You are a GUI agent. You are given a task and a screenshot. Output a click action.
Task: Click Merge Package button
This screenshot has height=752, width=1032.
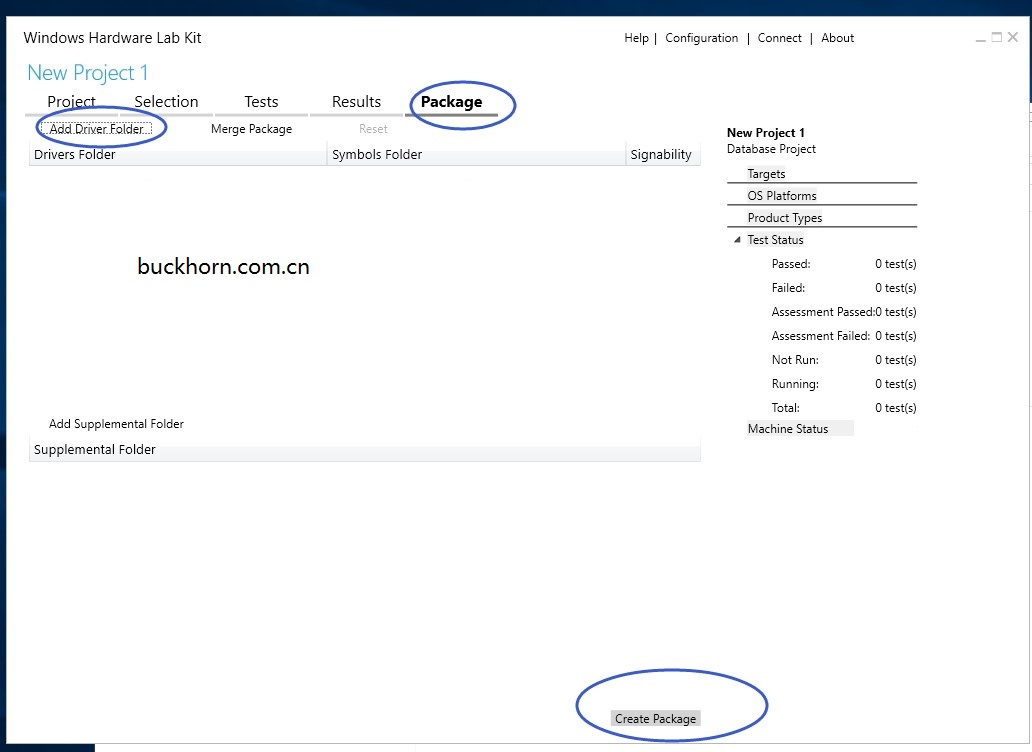tap(251, 129)
